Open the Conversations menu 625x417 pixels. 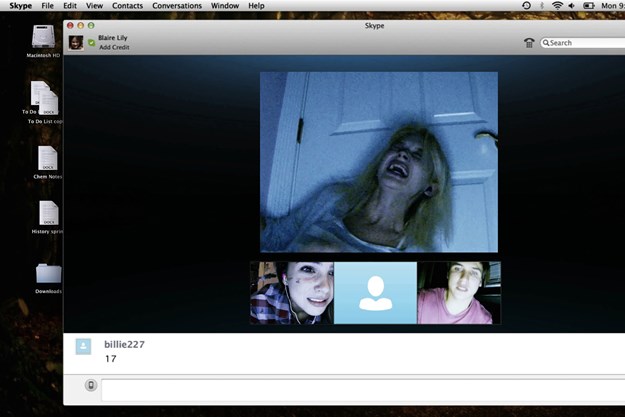click(x=177, y=6)
